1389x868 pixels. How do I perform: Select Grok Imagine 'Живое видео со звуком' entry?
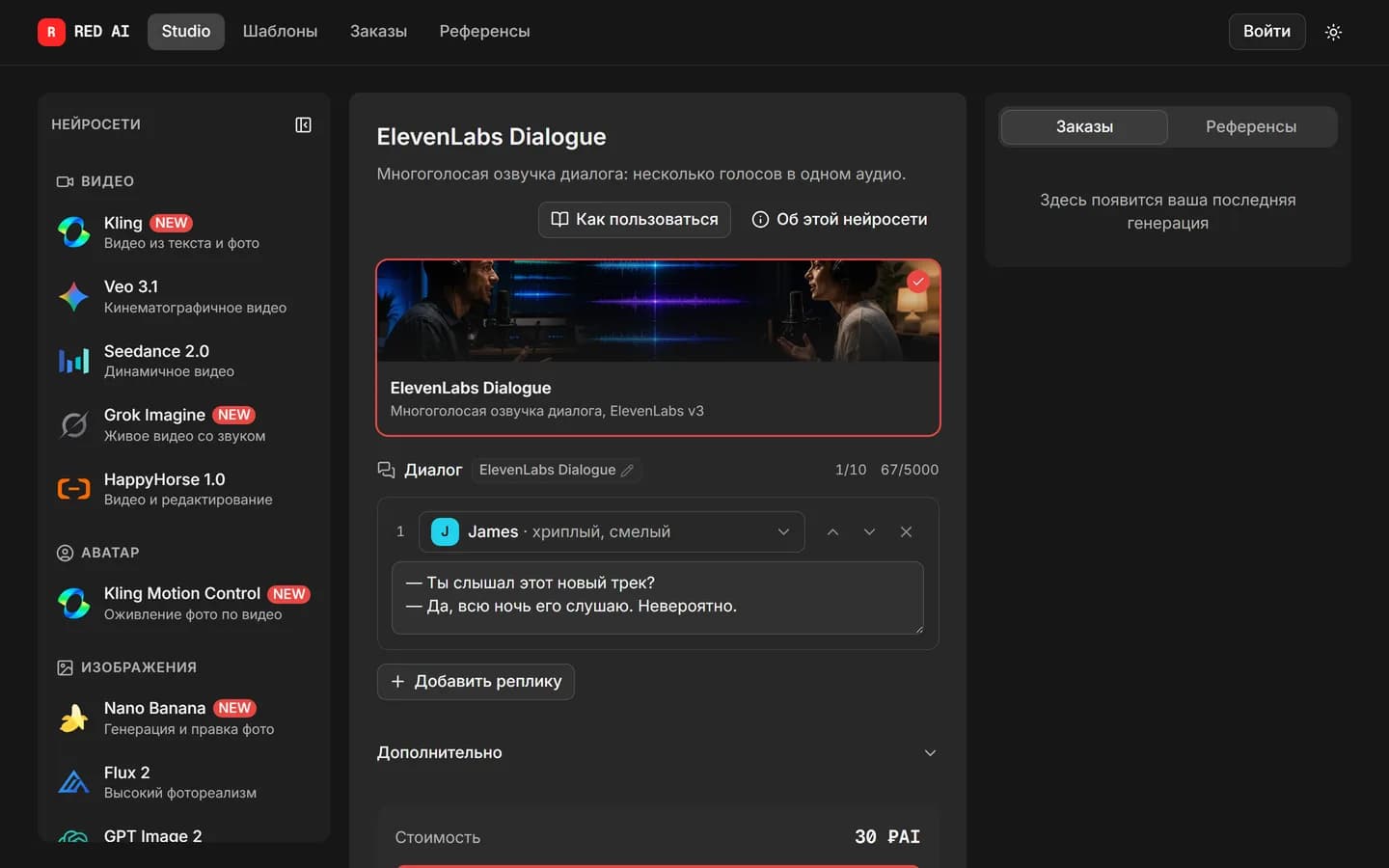pyautogui.click(x=183, y=424)
